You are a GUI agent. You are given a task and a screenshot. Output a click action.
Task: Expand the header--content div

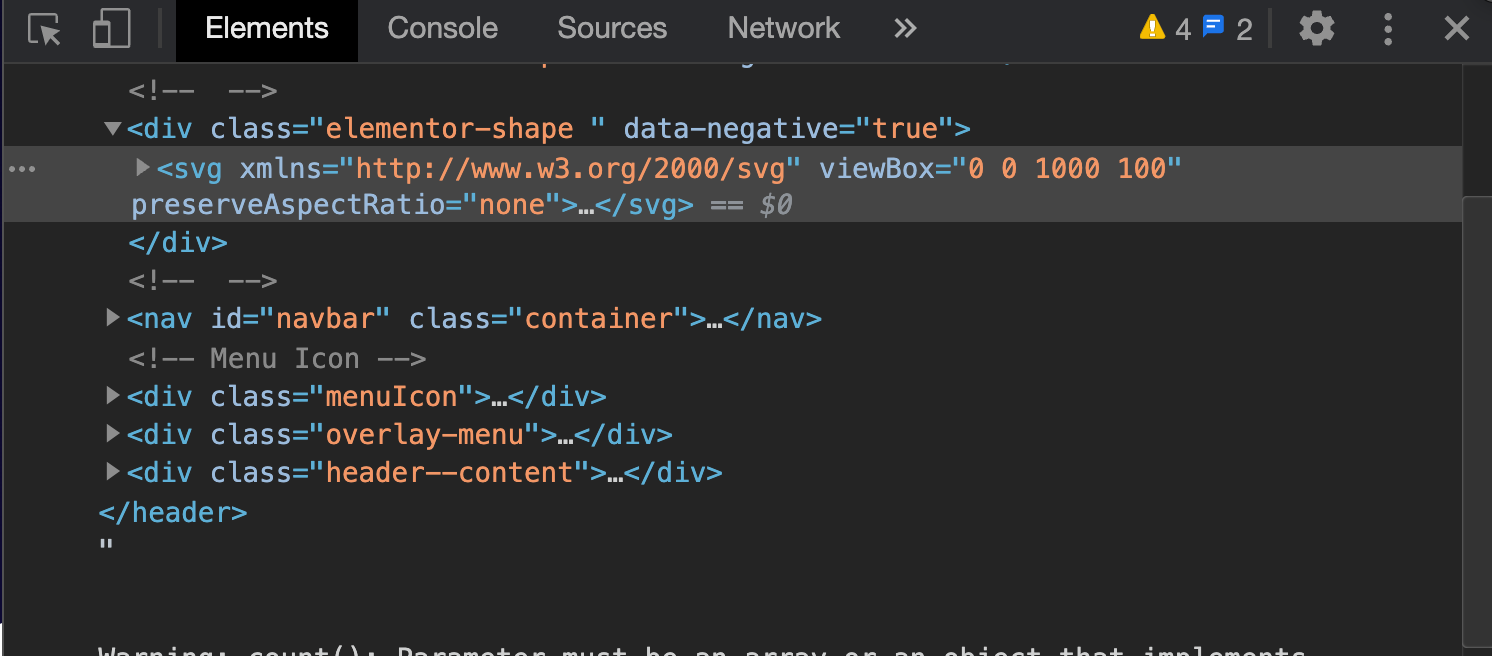[x=112, y=471]
